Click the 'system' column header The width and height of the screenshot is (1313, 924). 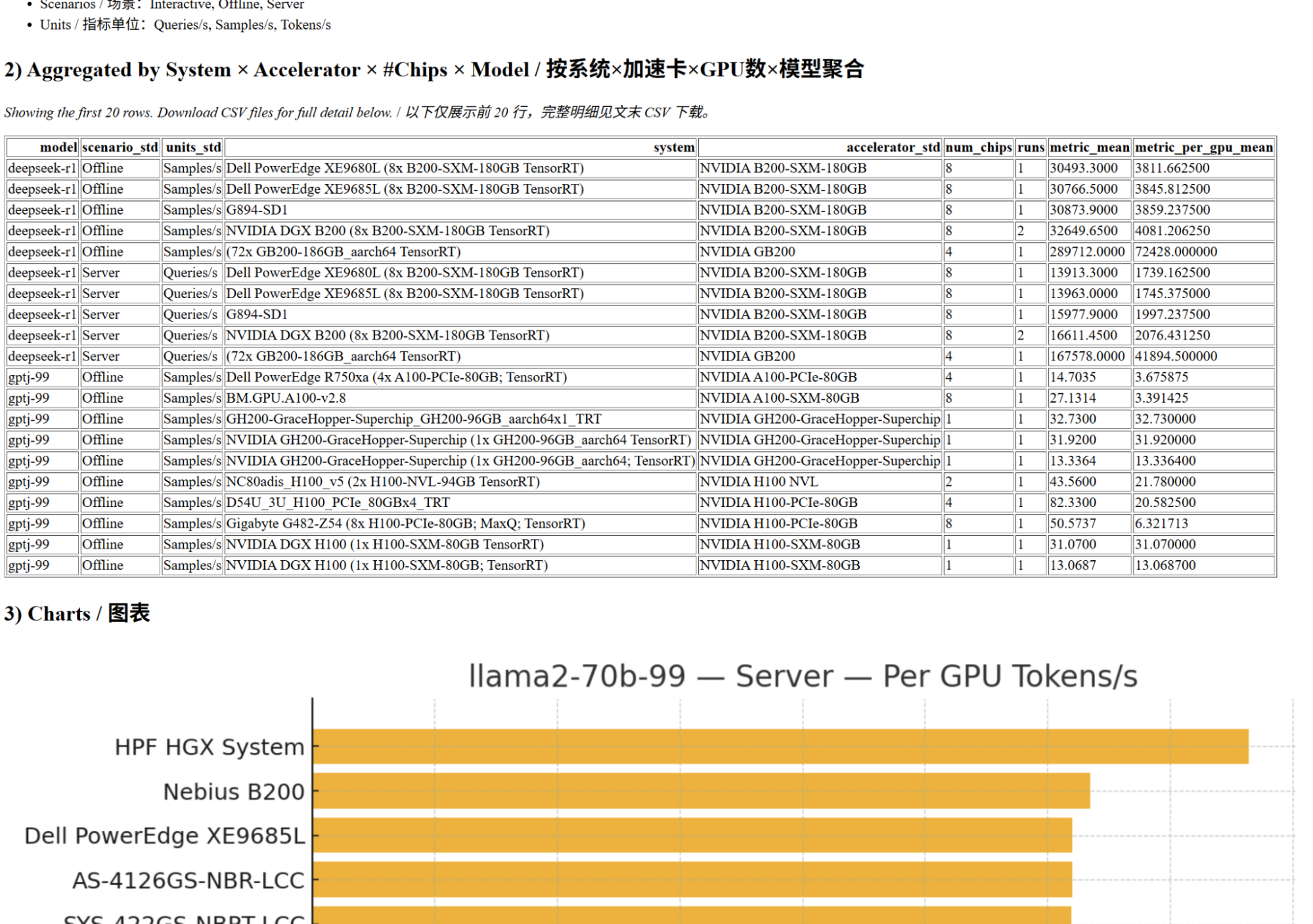click(673, 147)
